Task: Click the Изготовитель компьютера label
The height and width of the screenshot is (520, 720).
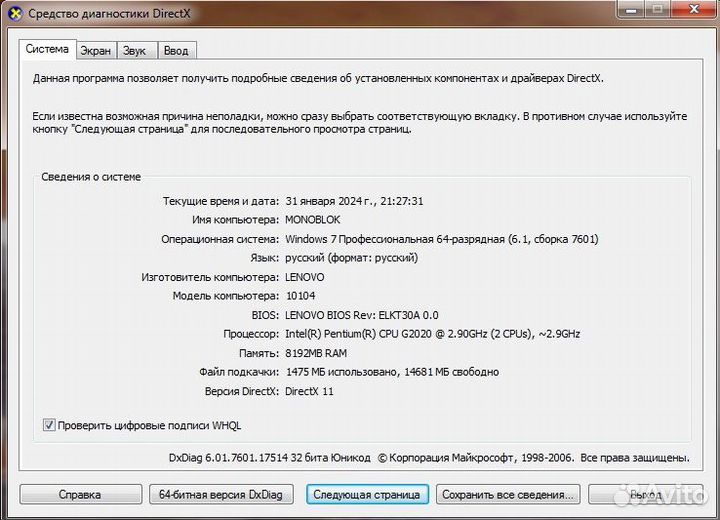Action: [210, 277]
